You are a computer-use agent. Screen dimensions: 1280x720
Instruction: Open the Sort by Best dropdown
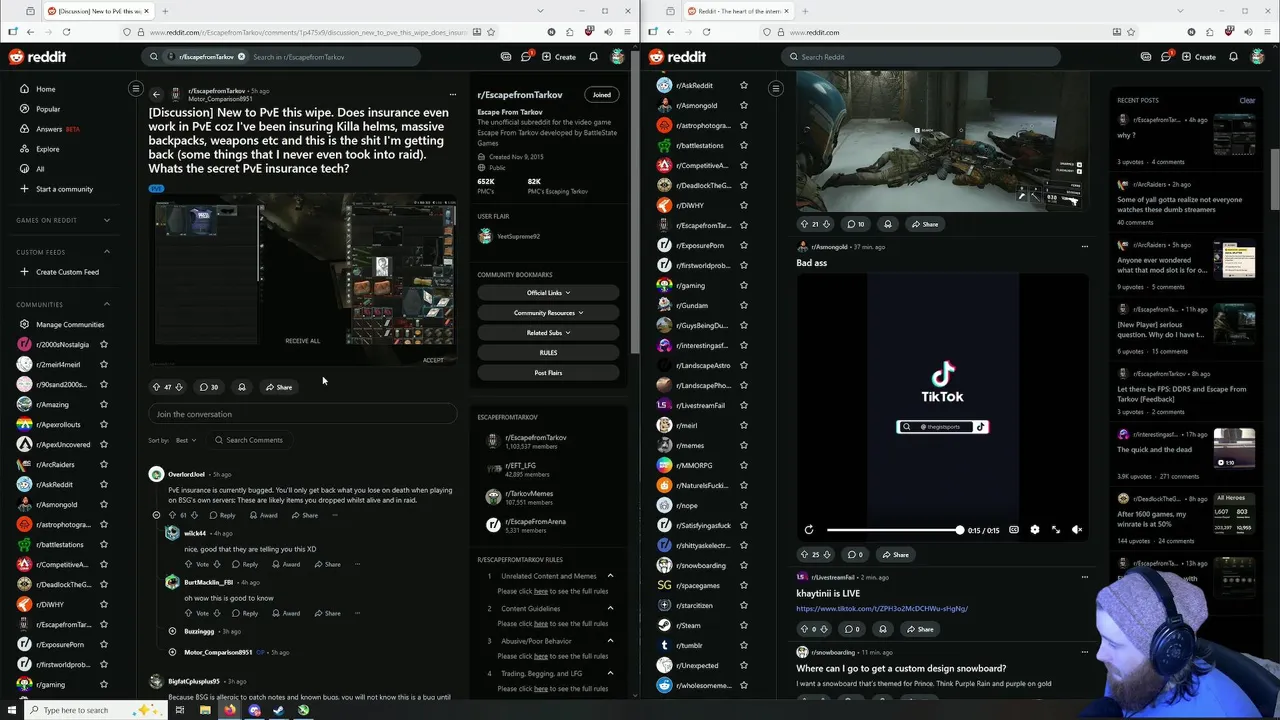coord(185,440)
